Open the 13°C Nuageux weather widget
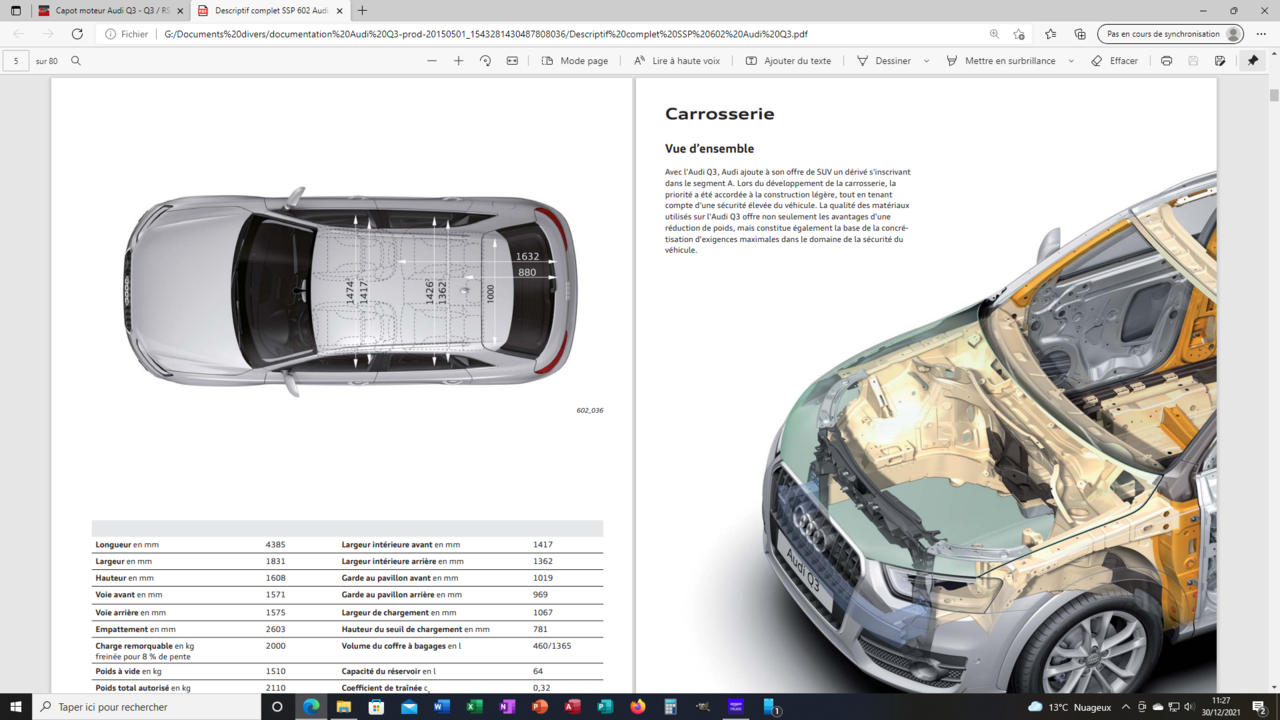Viewport: 1280px width, 720px height. 1071,707
